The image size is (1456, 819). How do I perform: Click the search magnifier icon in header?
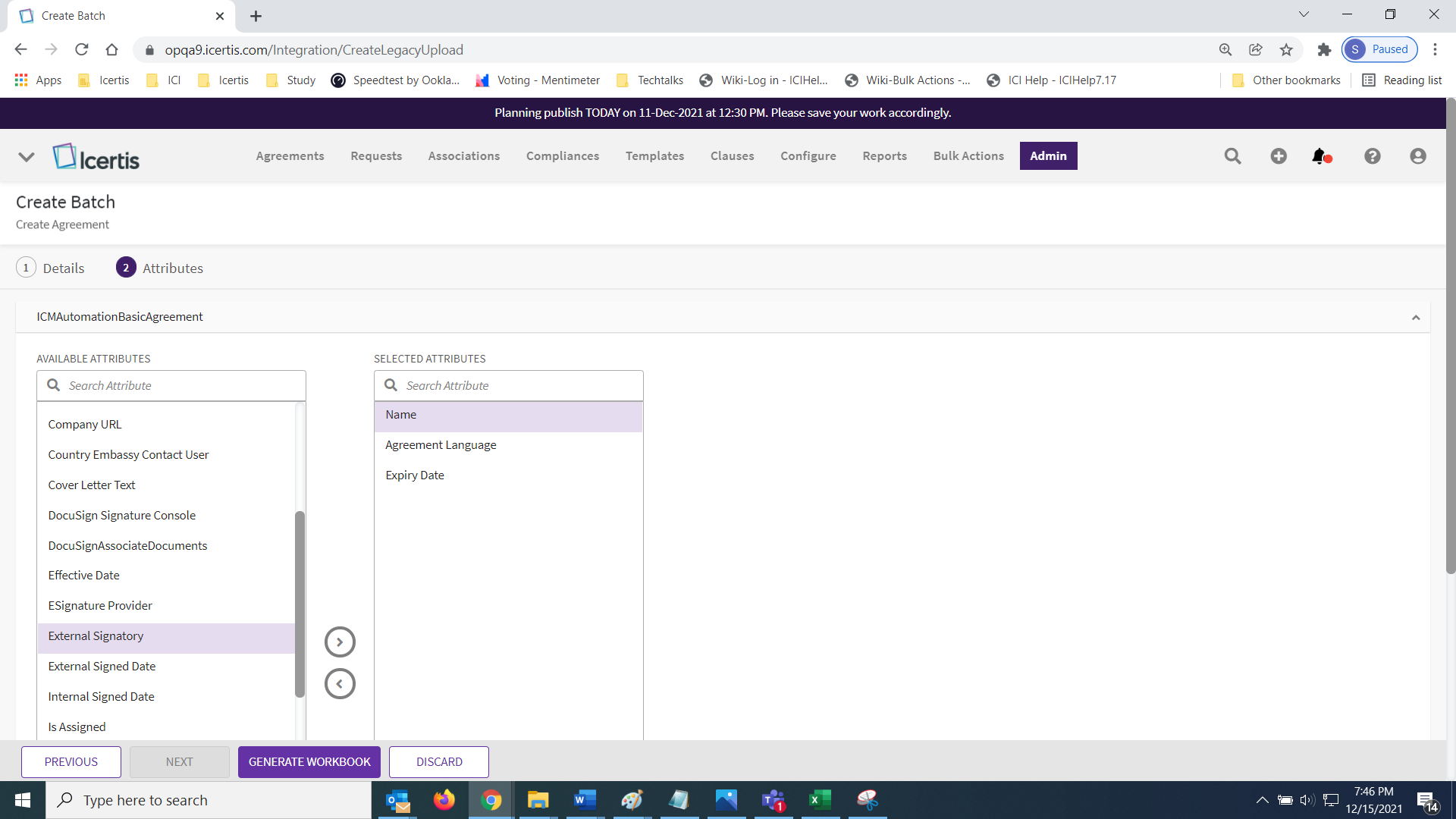click(1232, 156)
